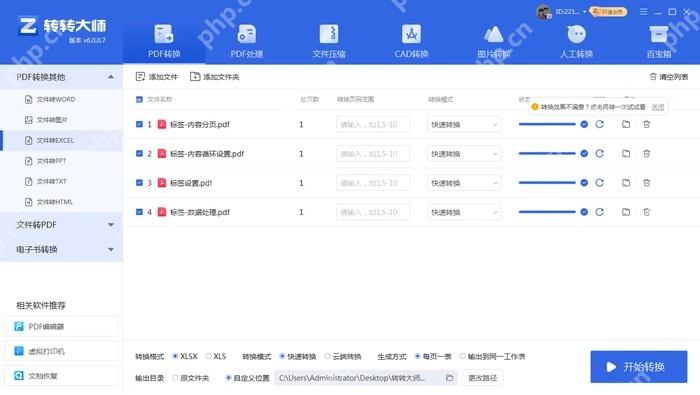Open the 图片转换 tab
Image resolution: width=700 pixels, height=395 pixels.
493,41
